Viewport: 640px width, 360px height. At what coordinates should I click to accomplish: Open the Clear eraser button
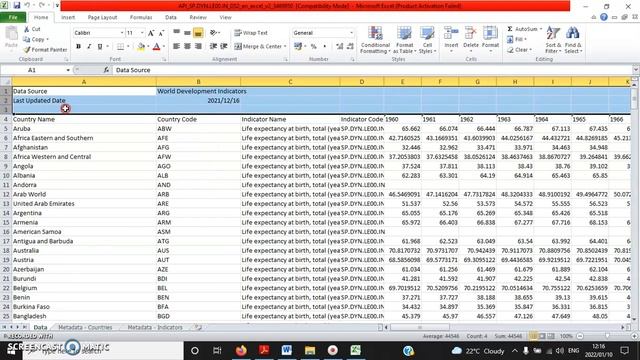click(520, 50)
